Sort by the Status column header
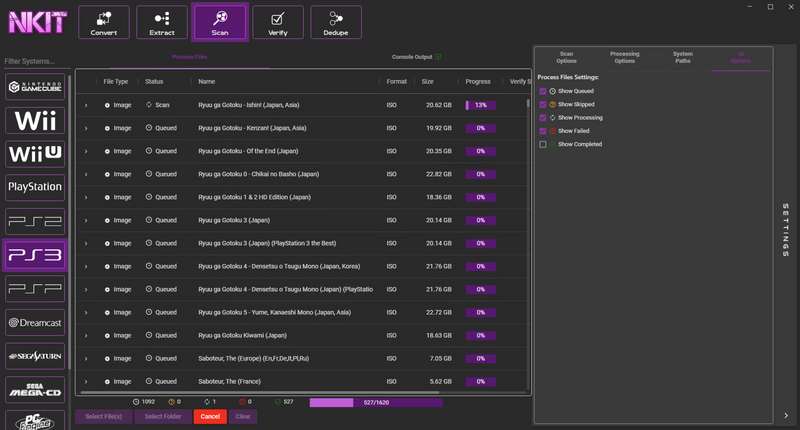Viewport: 800px width, 430px height. pos(154,82)
